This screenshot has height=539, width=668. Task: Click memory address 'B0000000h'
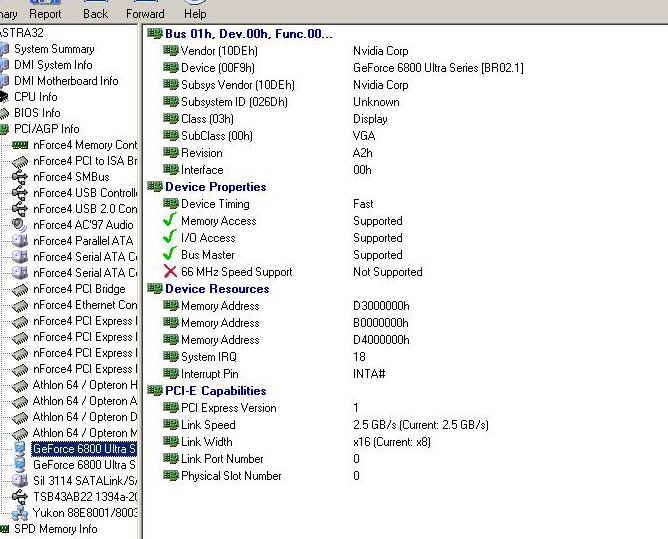coord(381,323)
